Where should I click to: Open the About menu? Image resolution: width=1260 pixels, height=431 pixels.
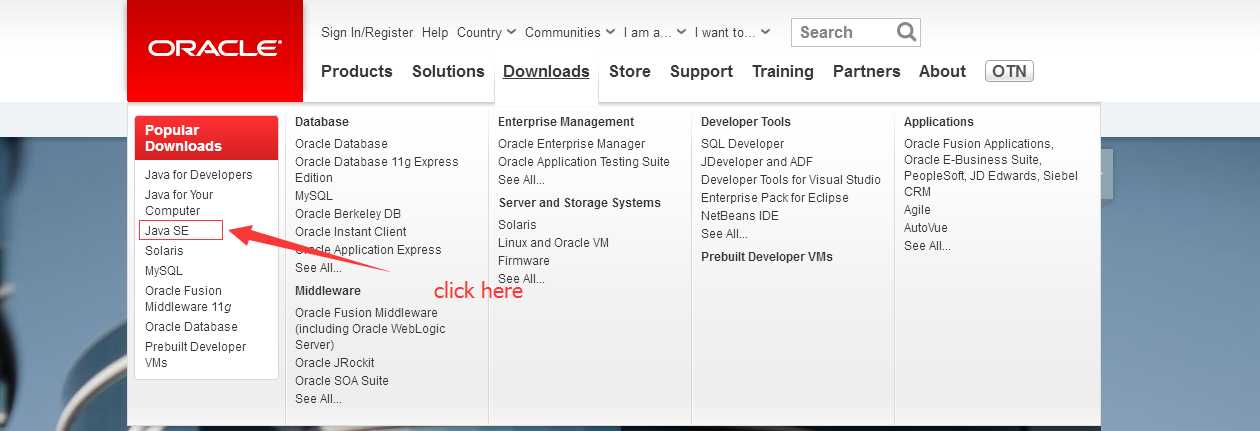(x=942, y=71)
